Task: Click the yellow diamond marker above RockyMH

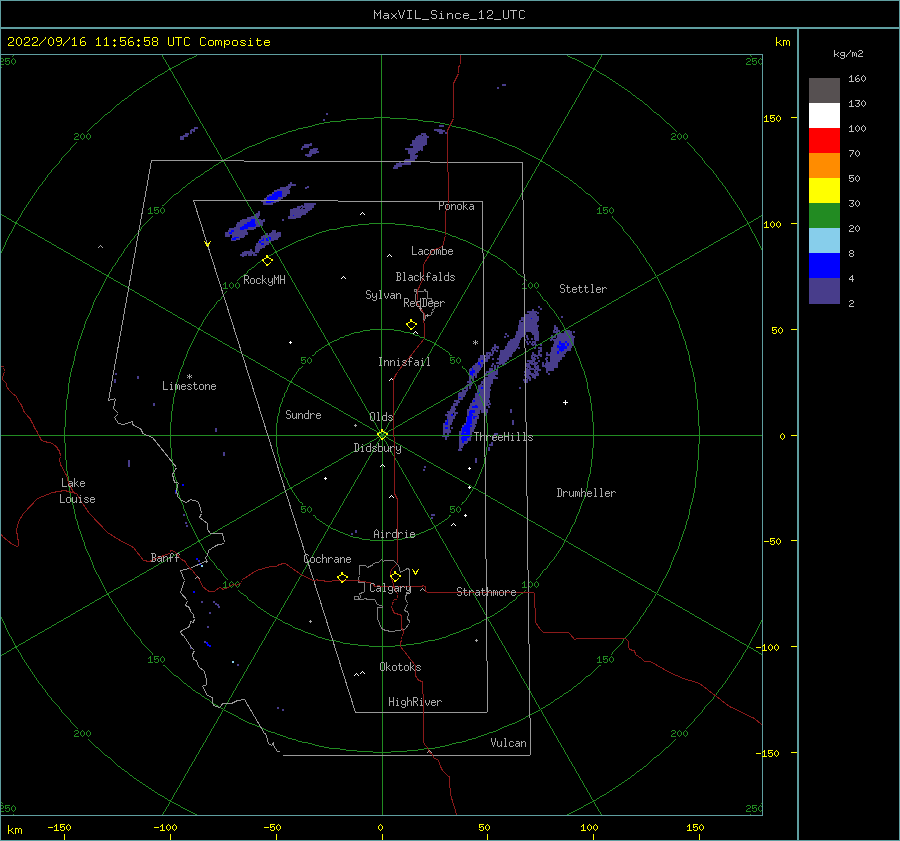Action: click(267, 261)
